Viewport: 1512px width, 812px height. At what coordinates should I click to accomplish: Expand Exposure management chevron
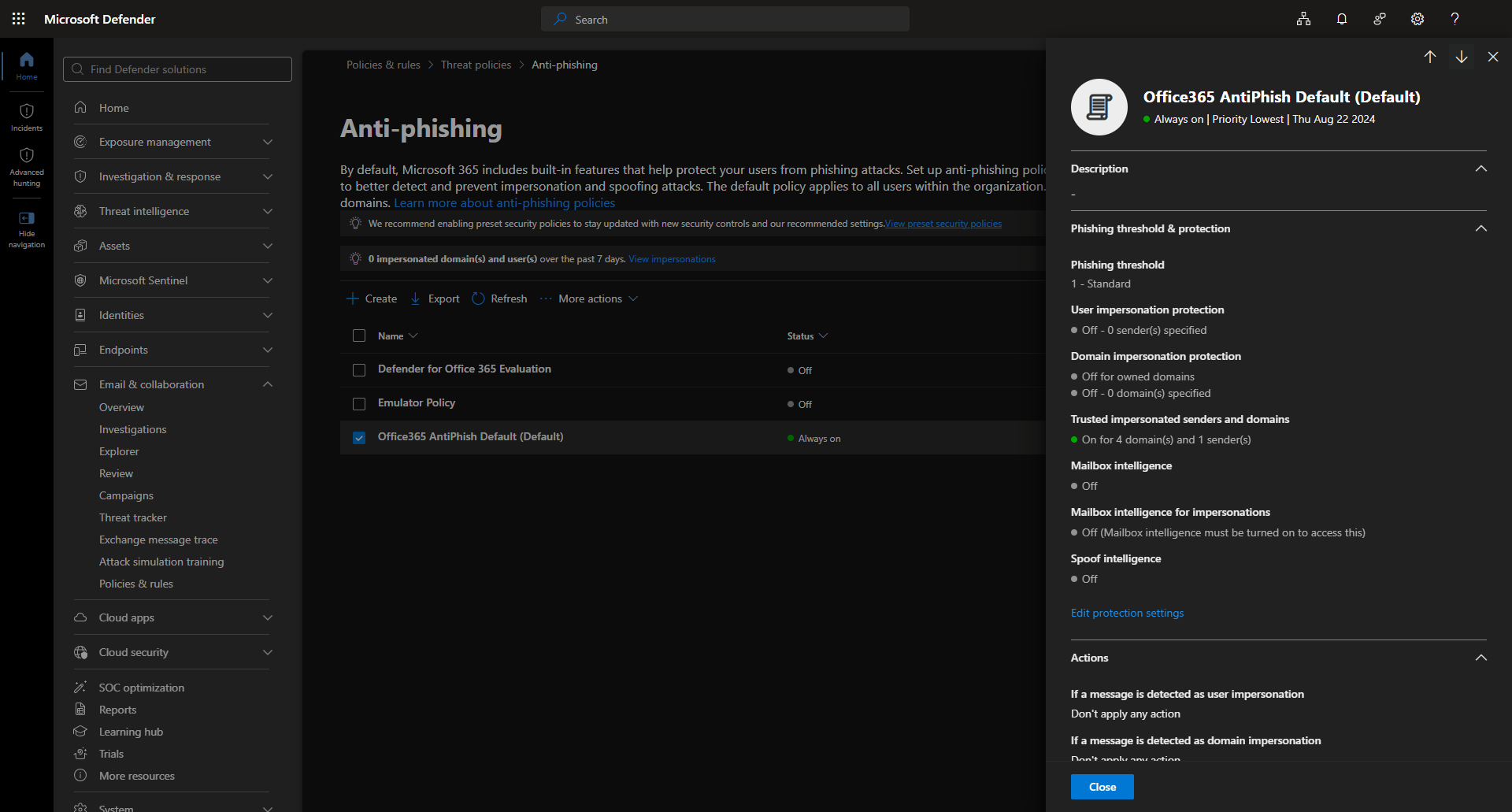[268, 142]
